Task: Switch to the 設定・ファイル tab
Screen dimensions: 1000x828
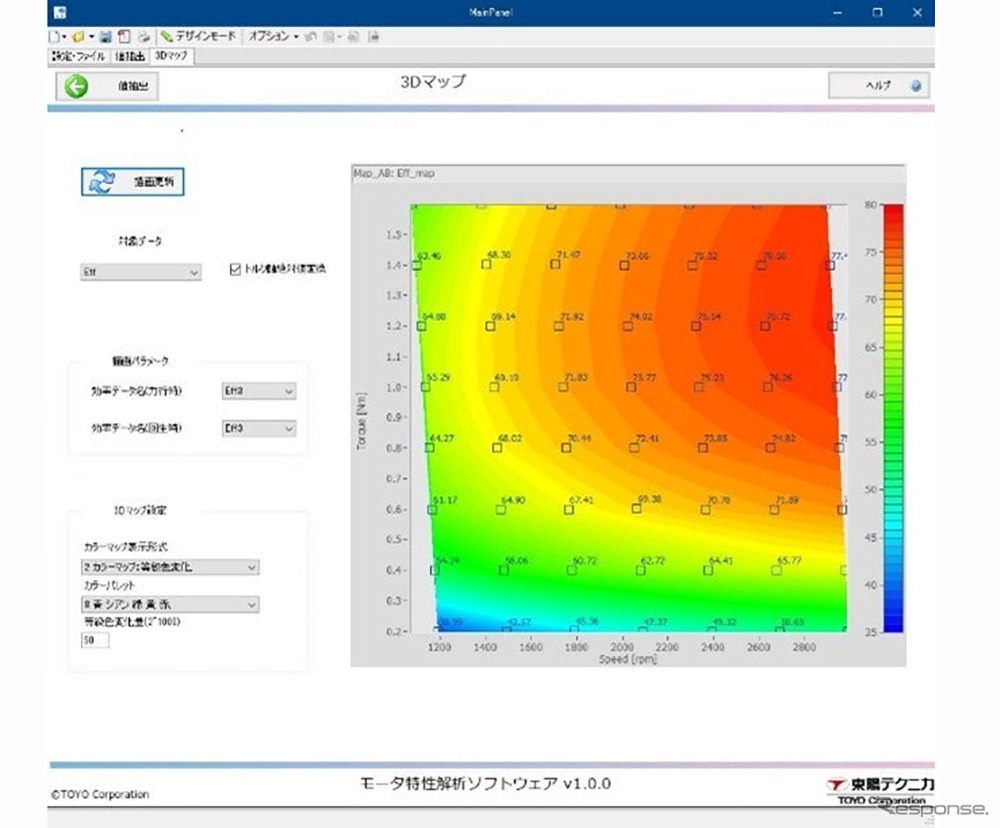Action: pyautogui.click(x=79, y=56)
